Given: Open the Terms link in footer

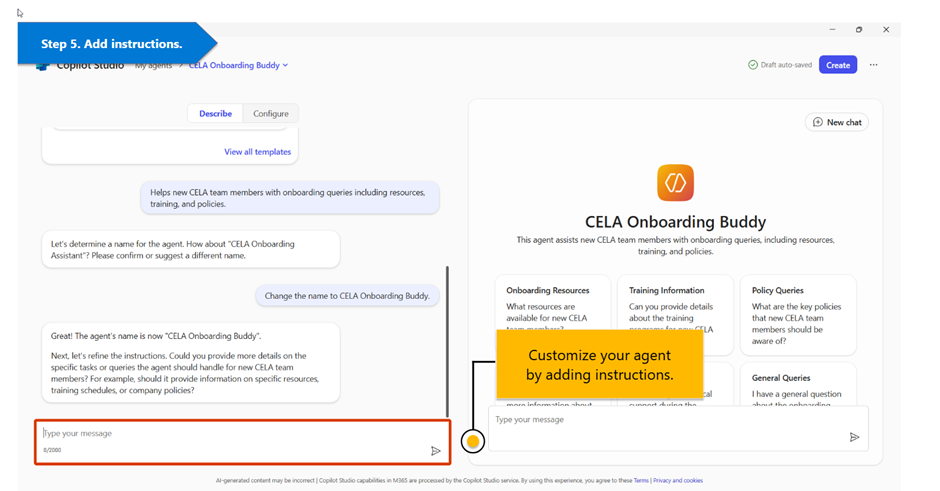Looking at the screenshot, I should (x=641, y=480).
